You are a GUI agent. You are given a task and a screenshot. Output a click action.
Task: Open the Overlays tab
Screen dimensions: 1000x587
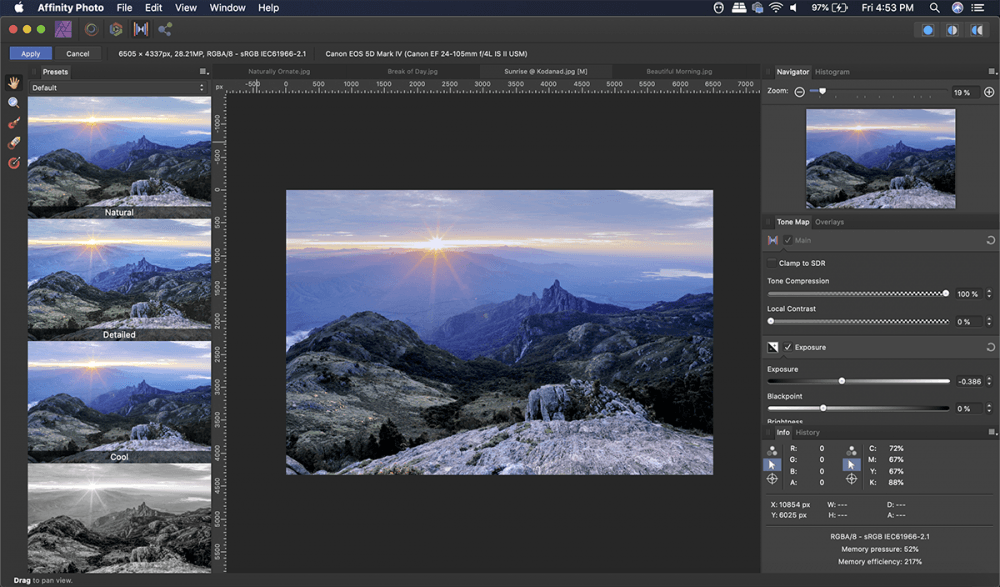tap(830, 222)
